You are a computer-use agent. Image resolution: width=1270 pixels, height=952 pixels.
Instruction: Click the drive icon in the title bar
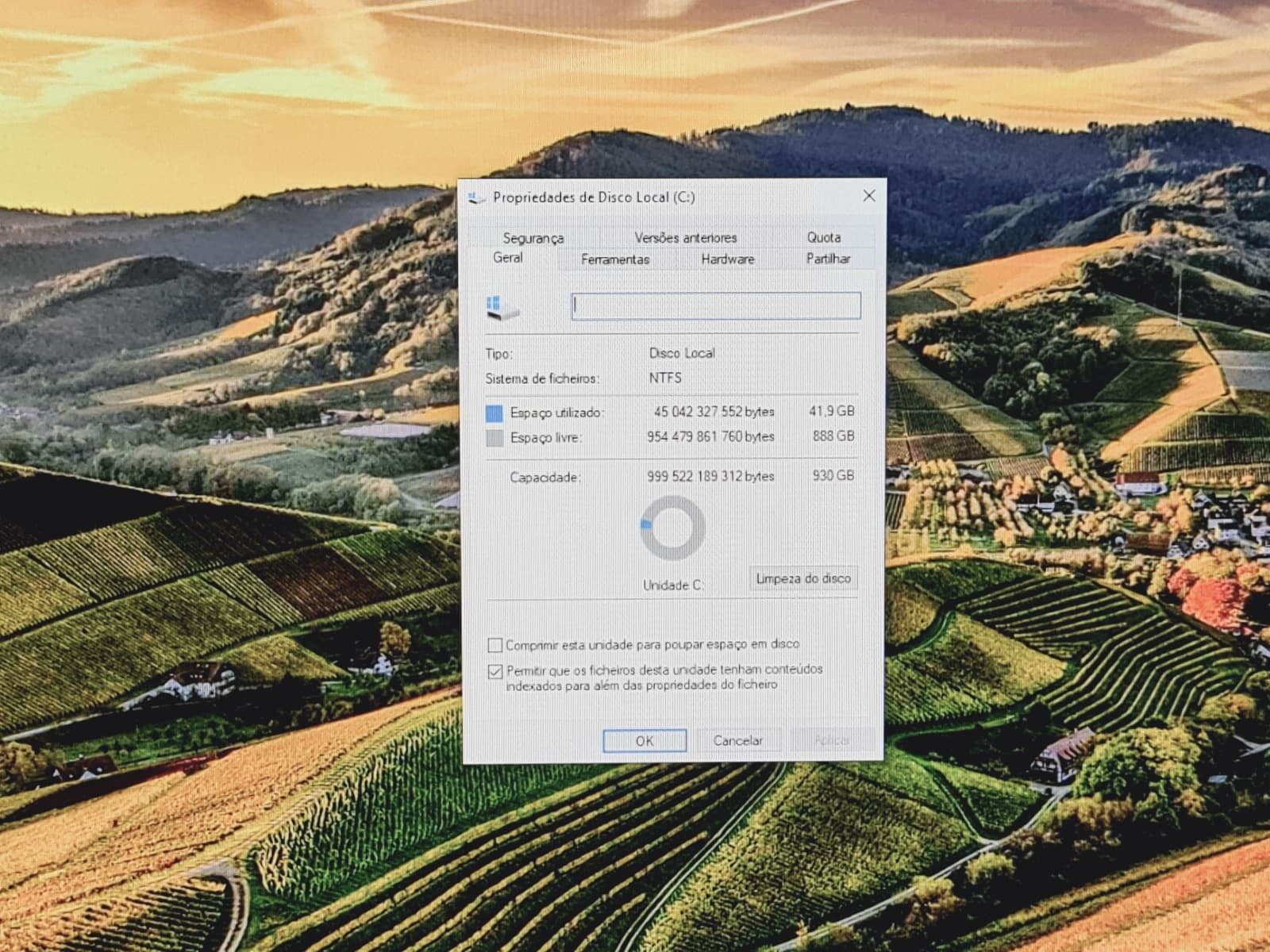[x=476, y=197]
